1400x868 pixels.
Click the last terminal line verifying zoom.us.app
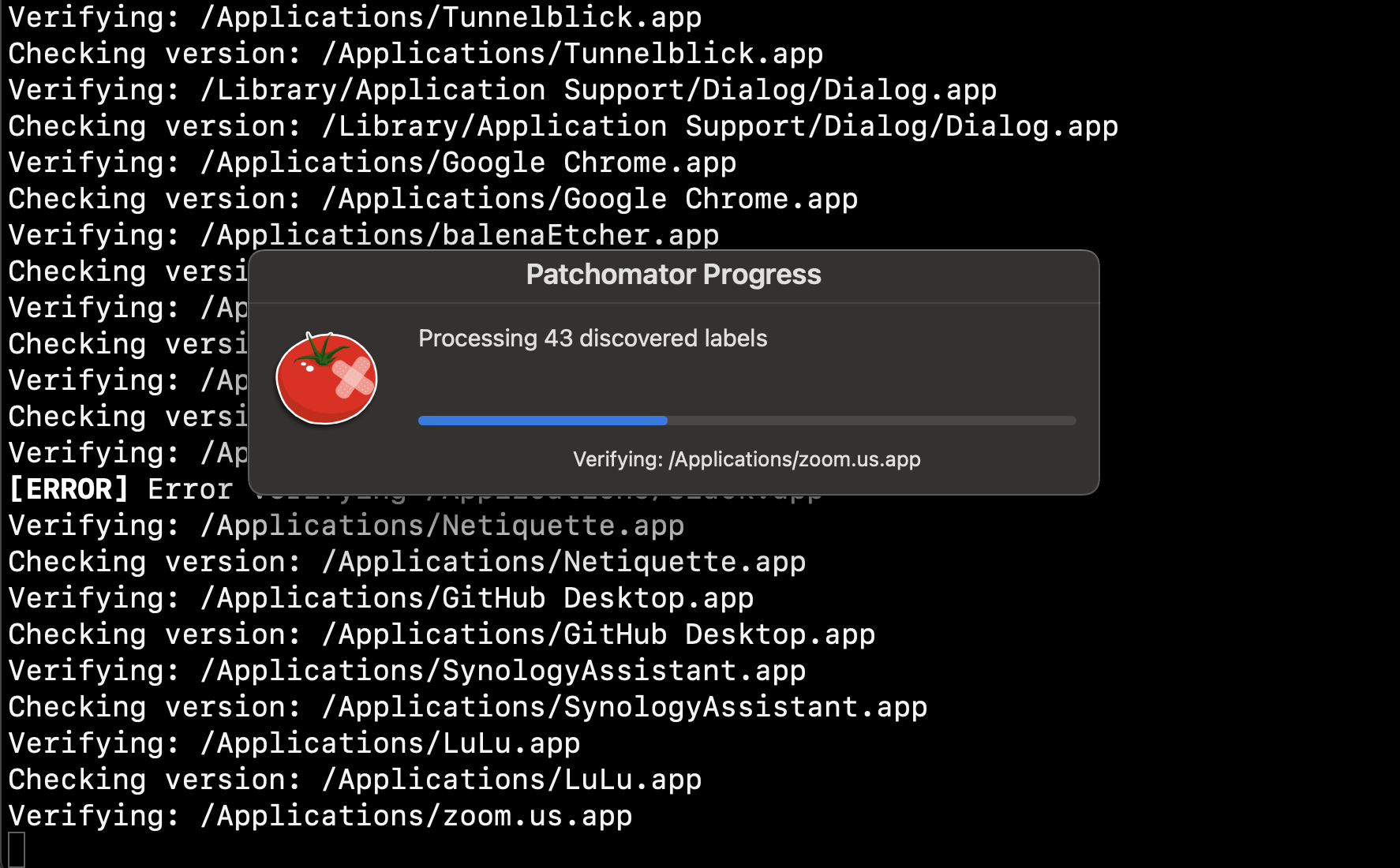(320, 816)
